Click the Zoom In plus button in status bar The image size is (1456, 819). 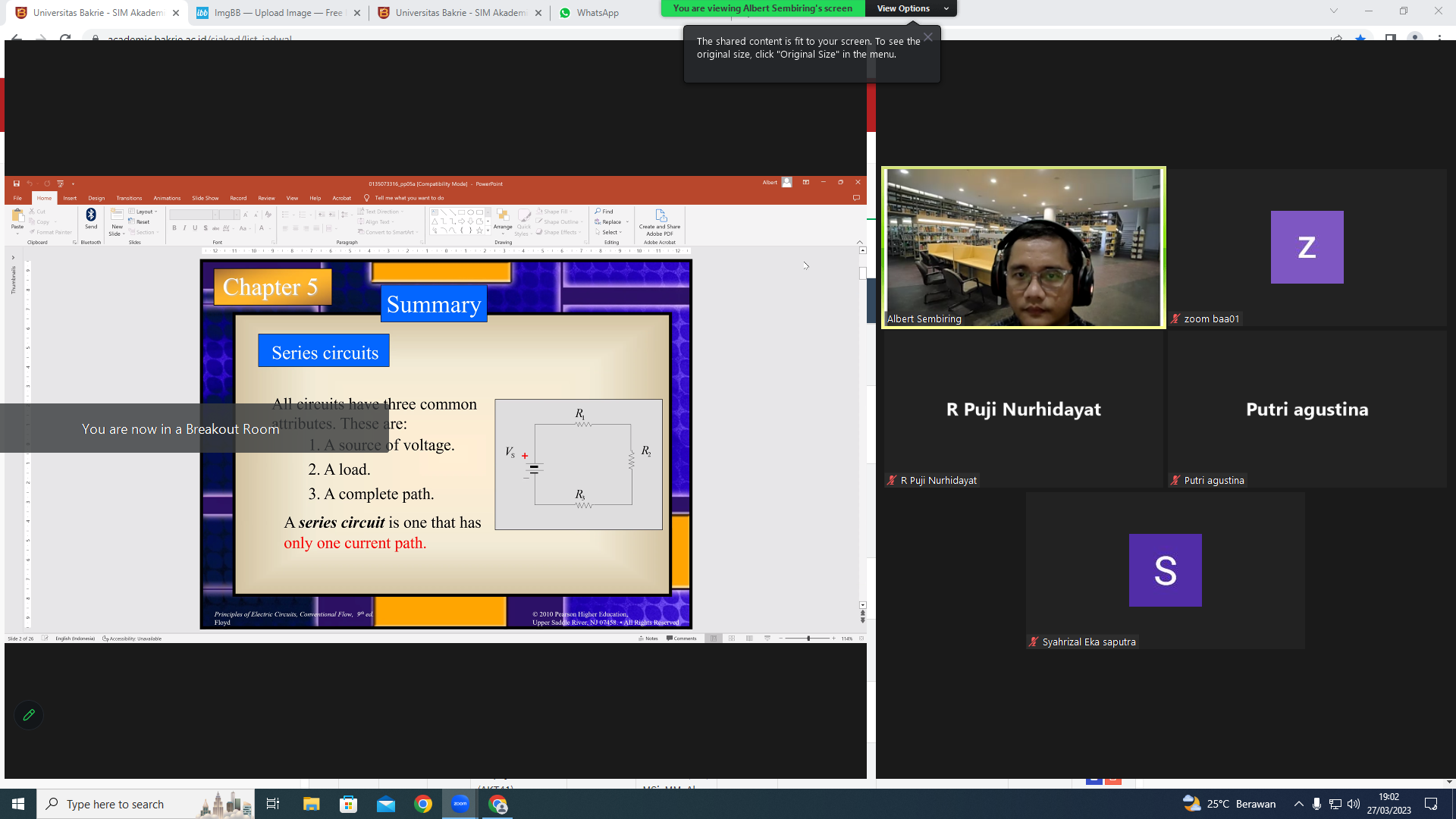(x=833, y=639)
